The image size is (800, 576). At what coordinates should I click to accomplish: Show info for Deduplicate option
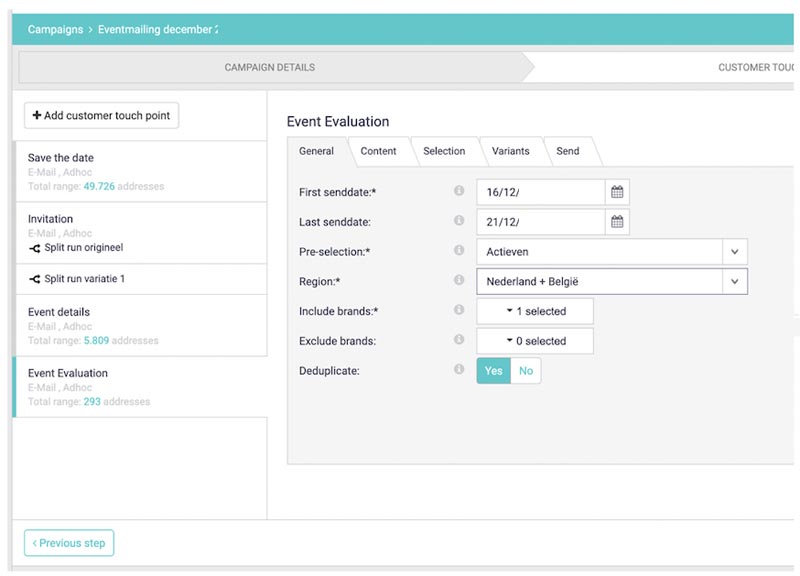click(x=459, y=370)
